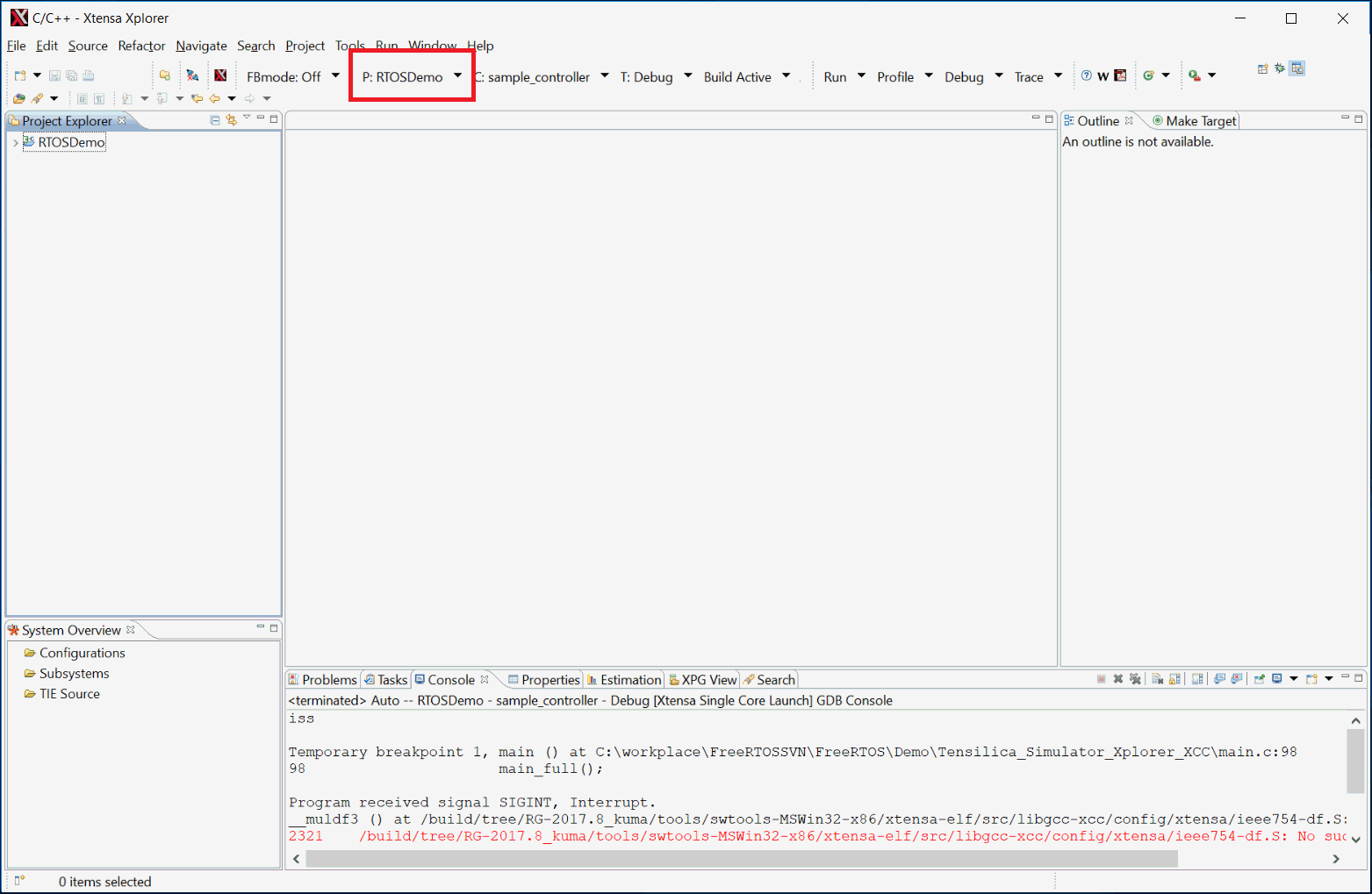Click Remove Launch gray X in console
The height and width of the screenshot is (894, 1372).
[1118, 679]
